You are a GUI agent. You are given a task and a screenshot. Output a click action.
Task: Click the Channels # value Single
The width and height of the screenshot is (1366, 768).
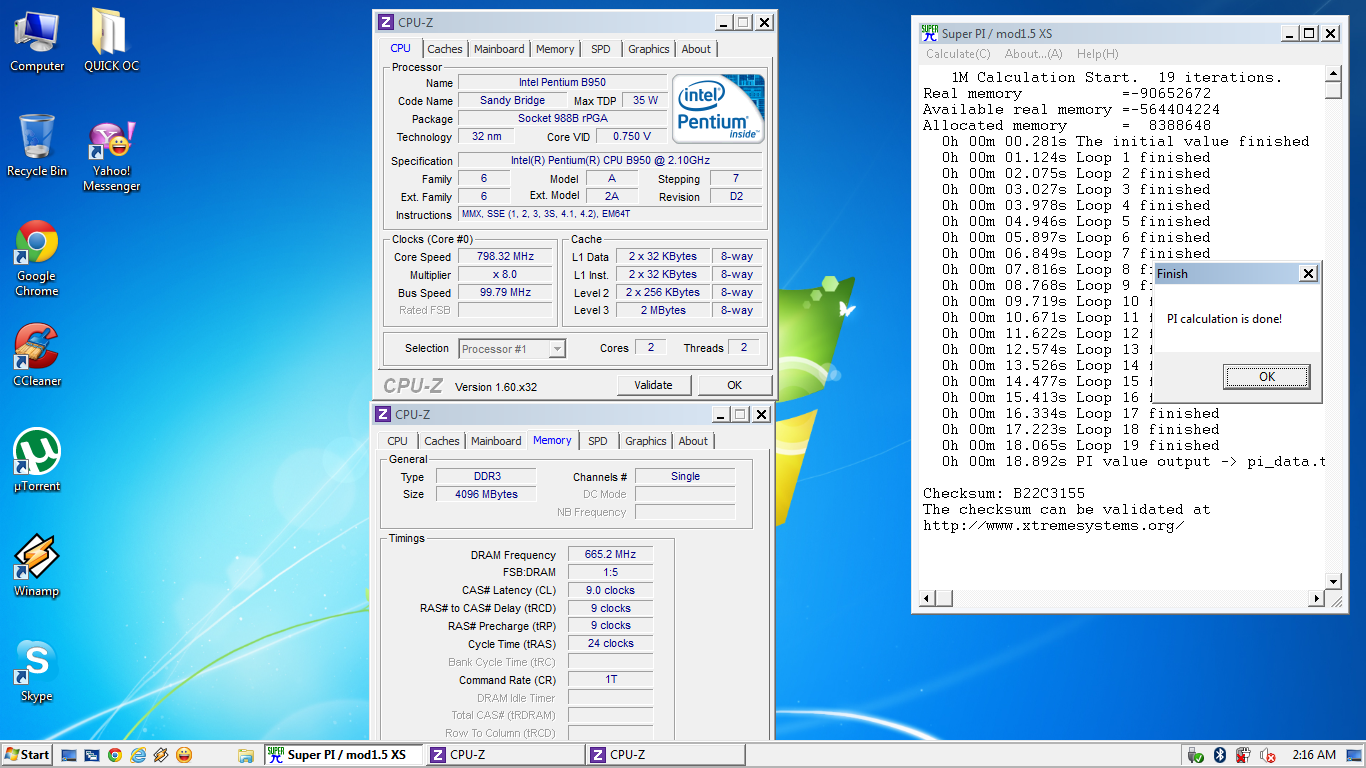pos(685,477)
